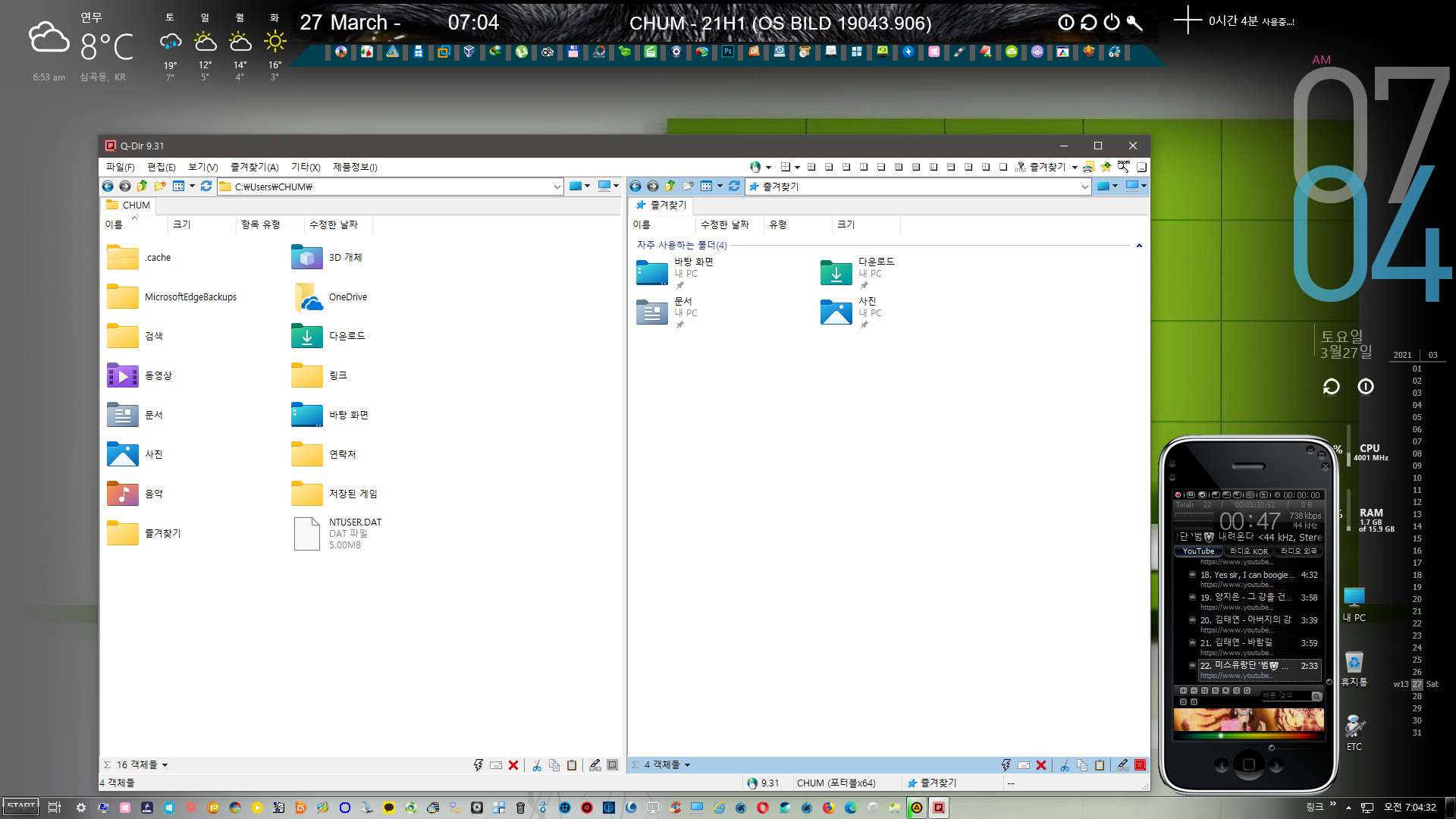The height and width of the screenshot is (819, 1456).
Task: Go forward in the right pane
Action: [652, 187]
